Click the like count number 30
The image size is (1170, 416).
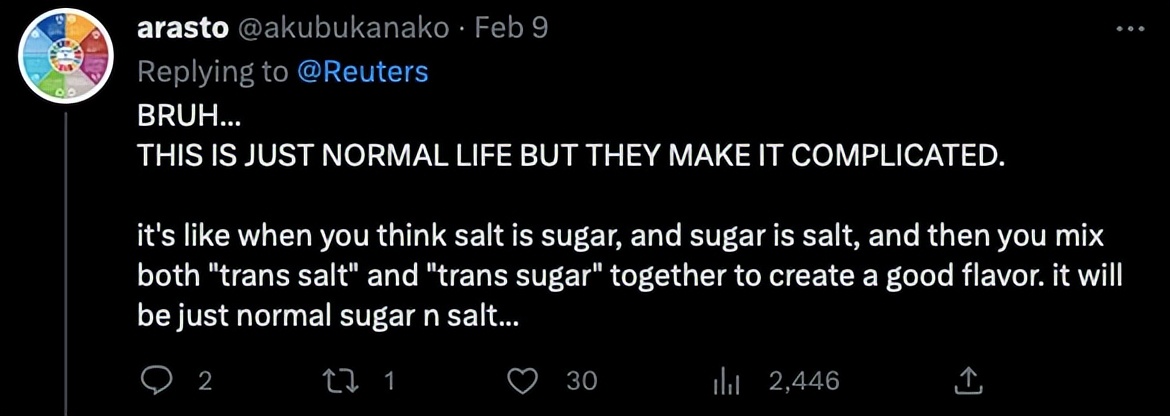tap(581, 381)
